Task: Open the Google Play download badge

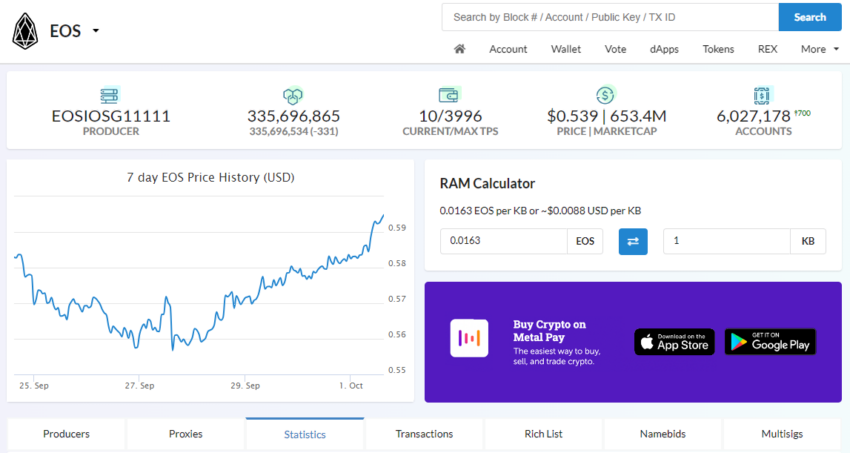Action: click(770, 342)
